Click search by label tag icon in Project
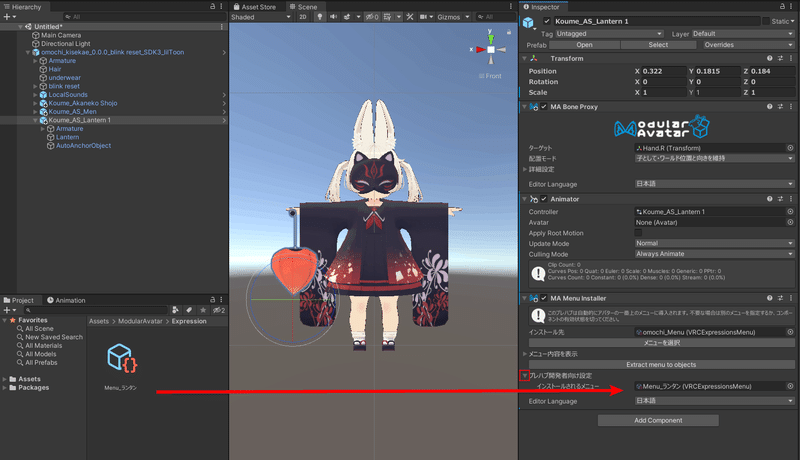Screen dimensions: 800x460 189,310
